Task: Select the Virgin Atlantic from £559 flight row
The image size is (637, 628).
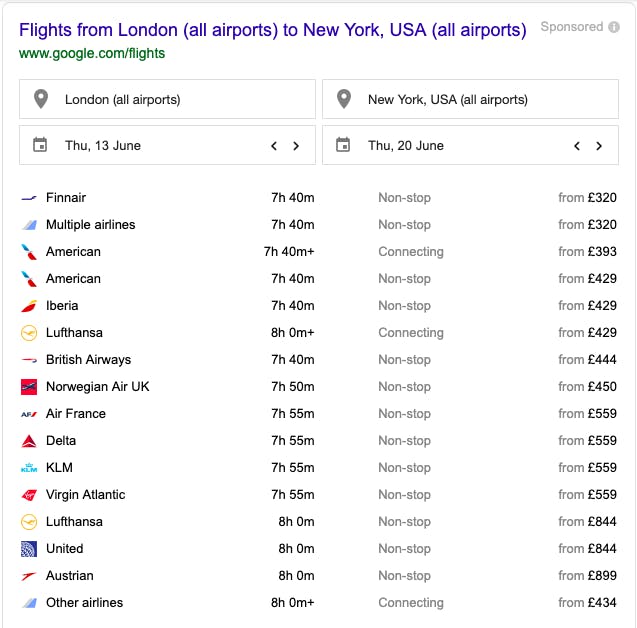Action: coord(318,494)
